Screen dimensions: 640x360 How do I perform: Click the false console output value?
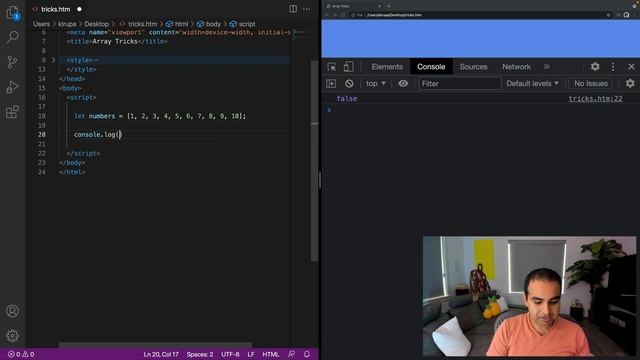[x=347, y=98]
